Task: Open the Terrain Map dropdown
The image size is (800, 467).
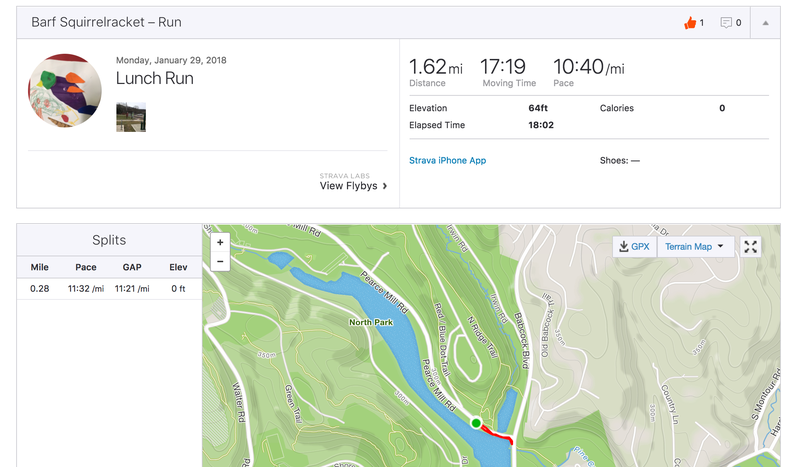Action: pyautogui.click(x=695, y=246)
